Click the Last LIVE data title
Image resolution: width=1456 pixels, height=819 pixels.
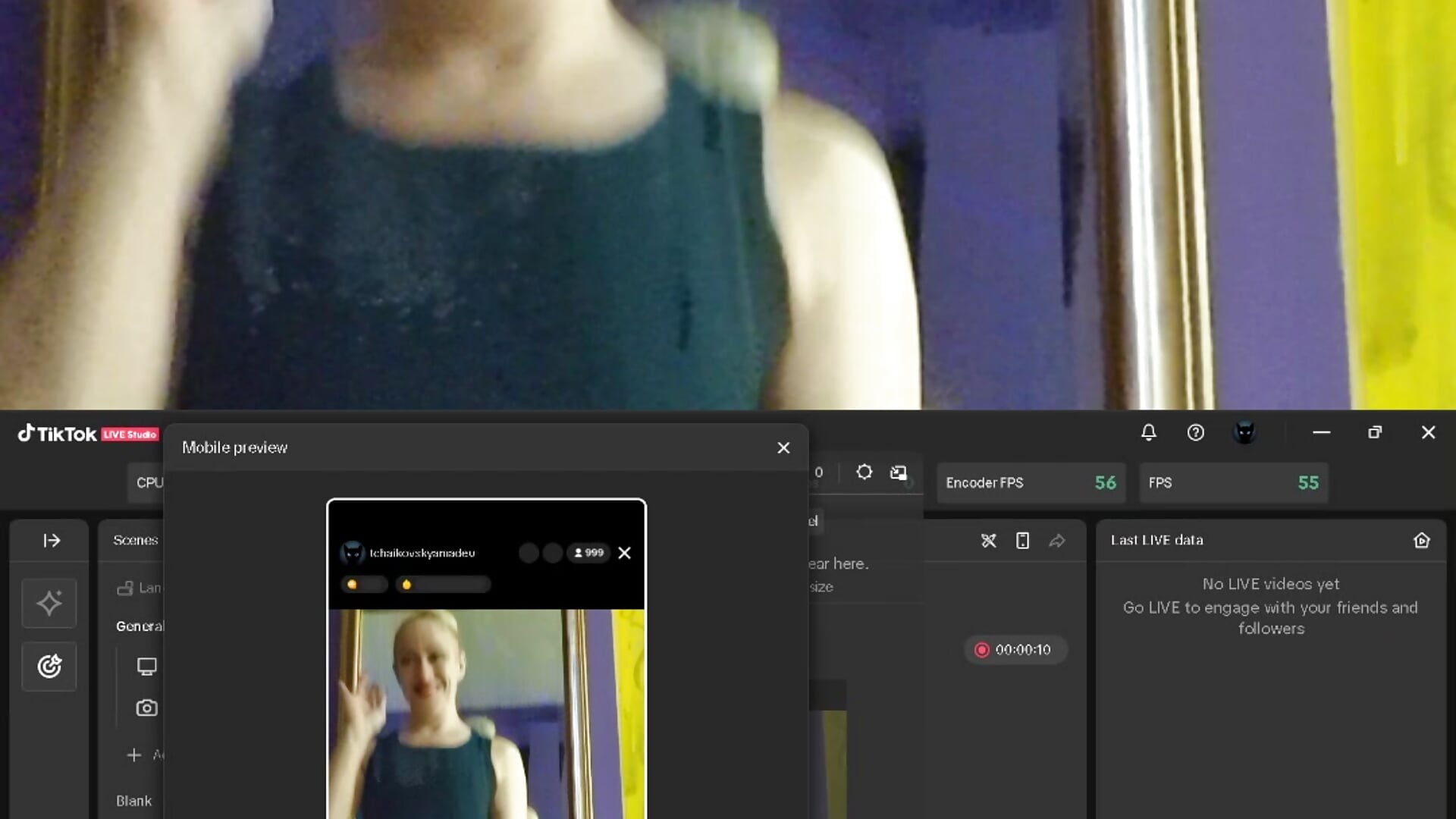click(1156, 540)
